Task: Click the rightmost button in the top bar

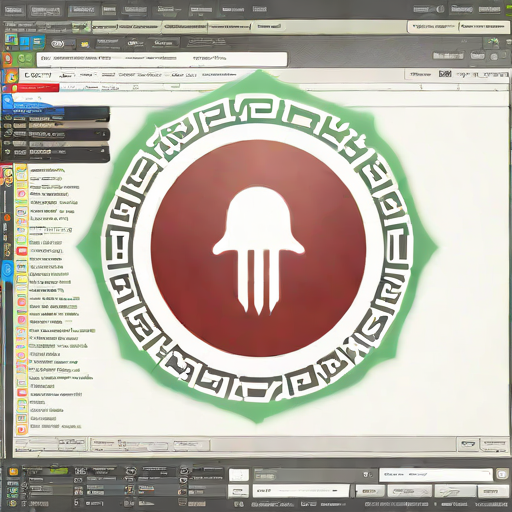Action: tap(489, 9)
